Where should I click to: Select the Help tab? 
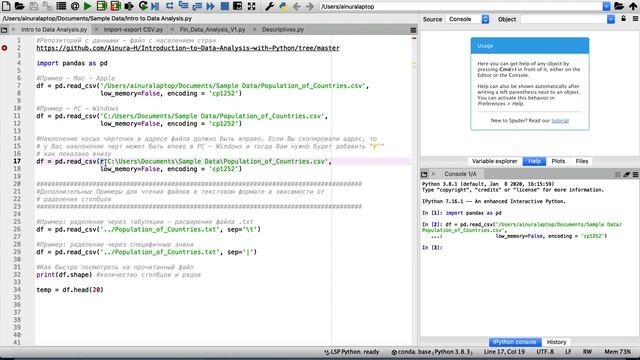534,161
